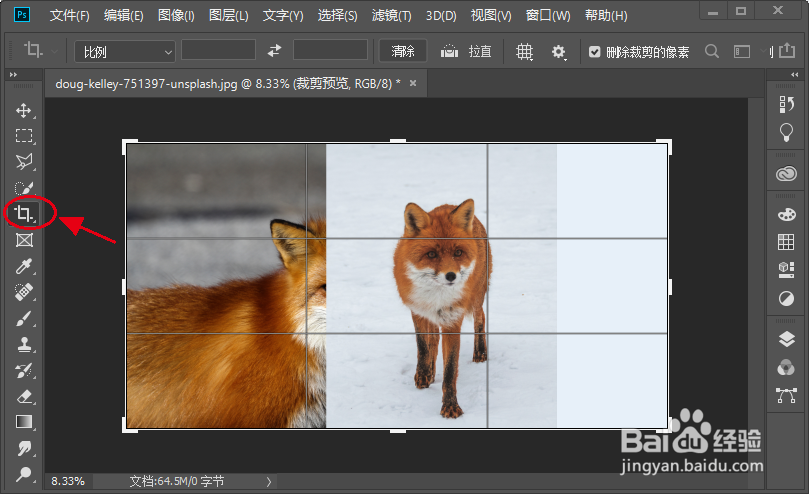Click the 拉直 straighten label
This screenshot has height=494, width=809.
pos(480,52)
